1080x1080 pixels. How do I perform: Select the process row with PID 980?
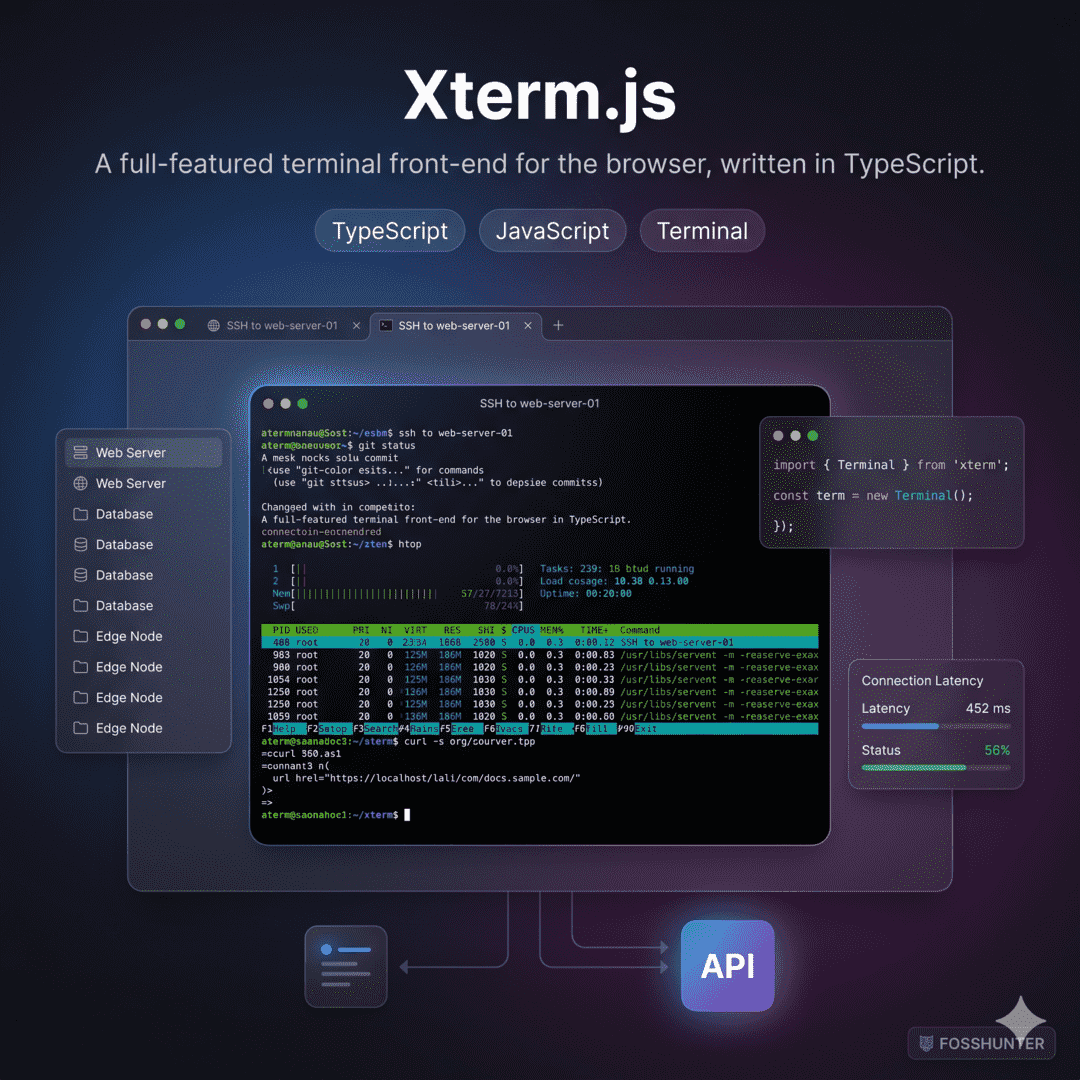coord(539,667)
